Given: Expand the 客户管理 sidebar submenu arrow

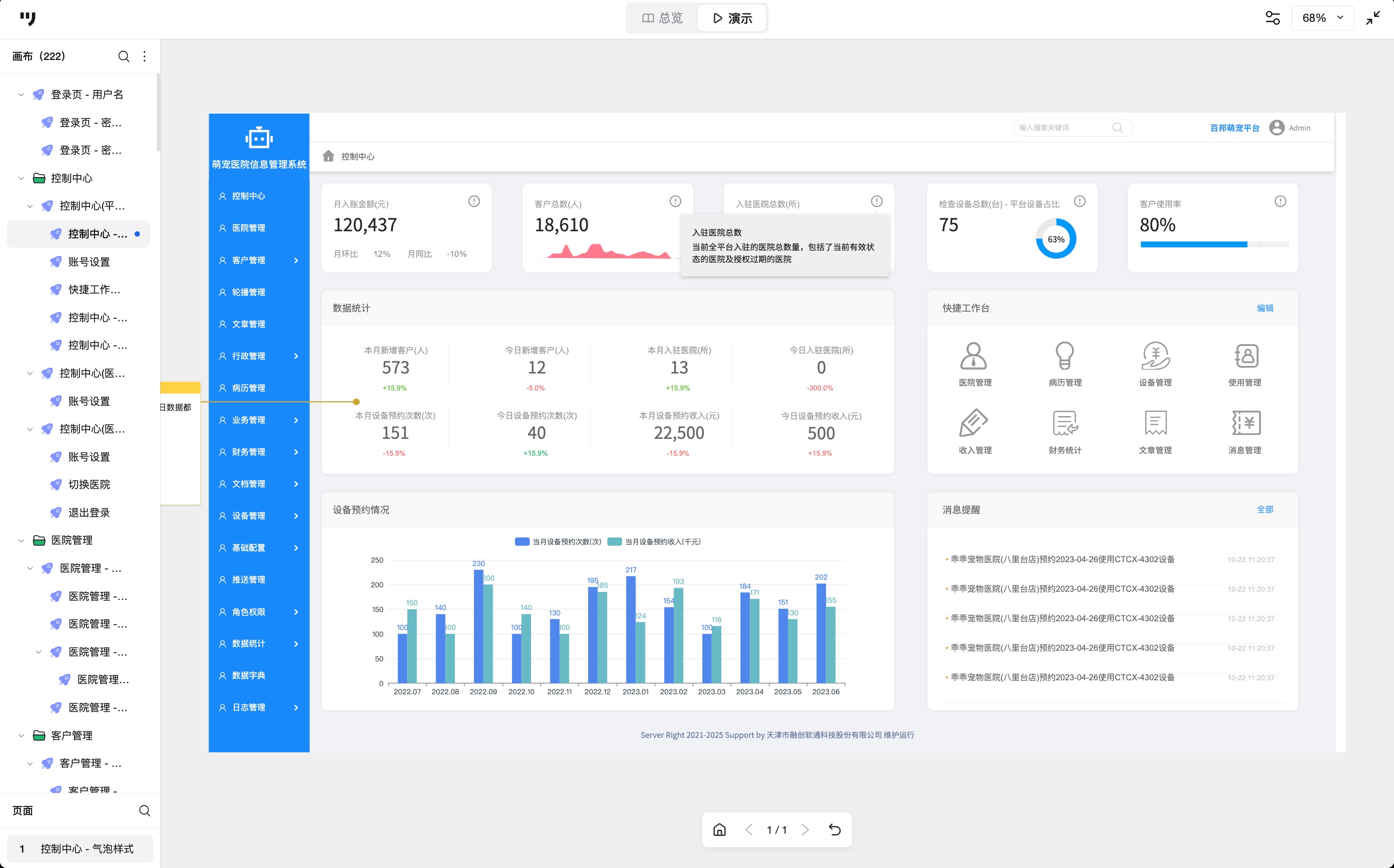Looking at the screenshot, I should coord(296,260).
